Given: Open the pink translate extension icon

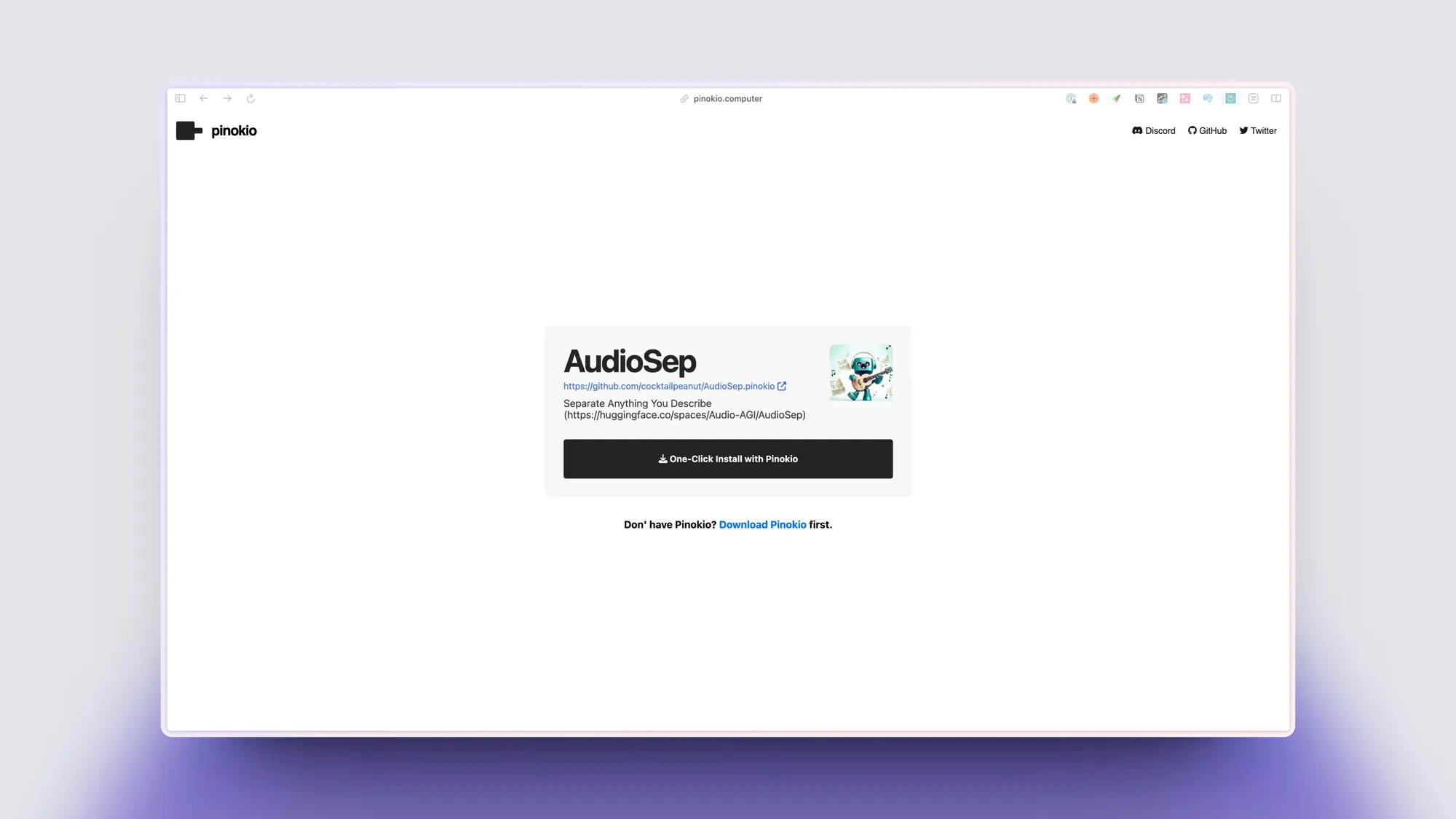Looking at the screenshot, I should 1185,98.
